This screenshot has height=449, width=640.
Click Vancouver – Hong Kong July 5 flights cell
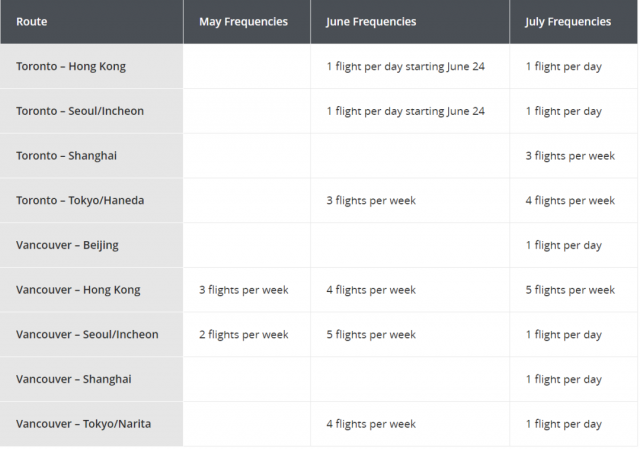573,290
